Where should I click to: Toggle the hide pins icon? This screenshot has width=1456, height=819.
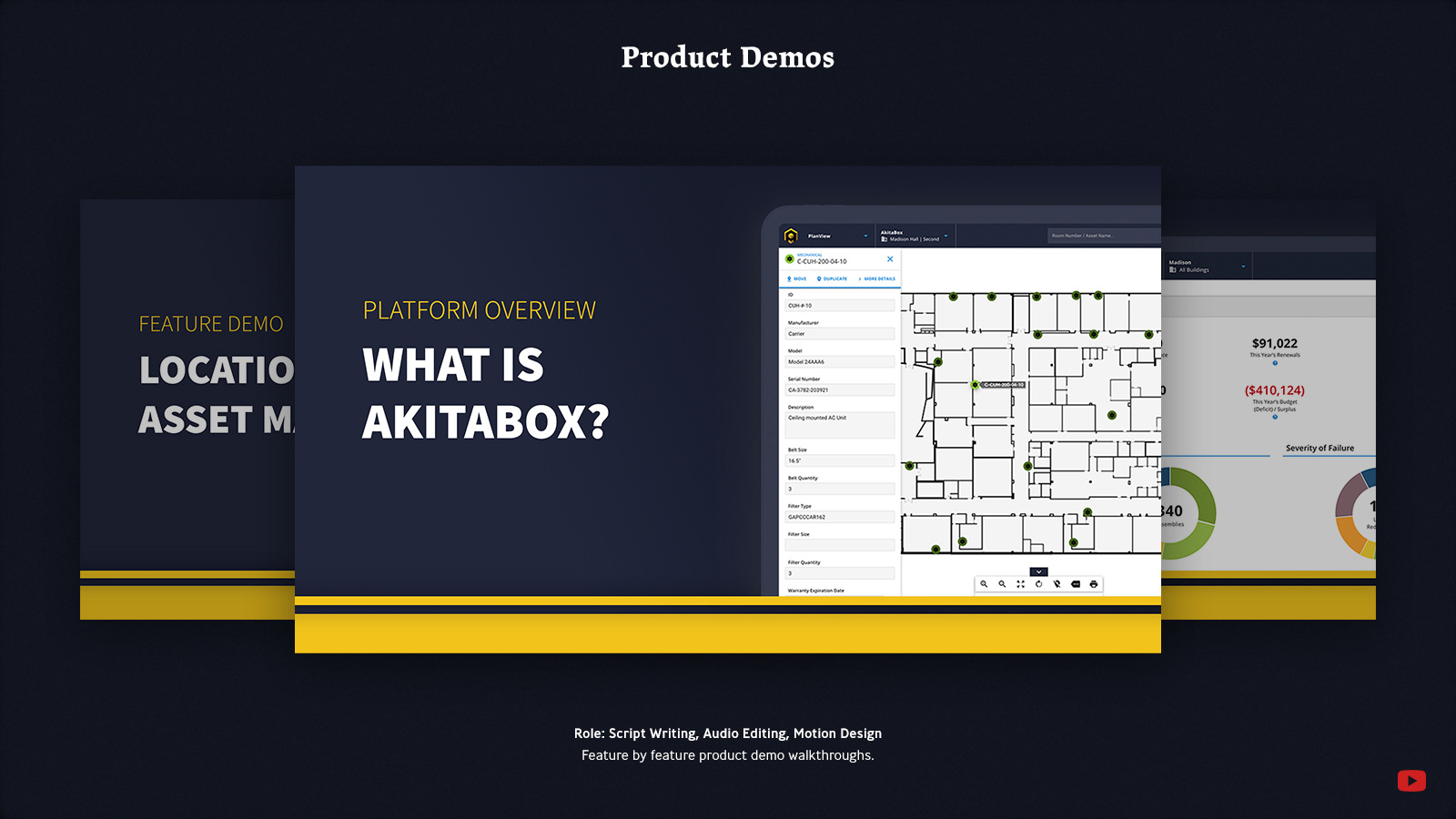(x=1057, y=584)
